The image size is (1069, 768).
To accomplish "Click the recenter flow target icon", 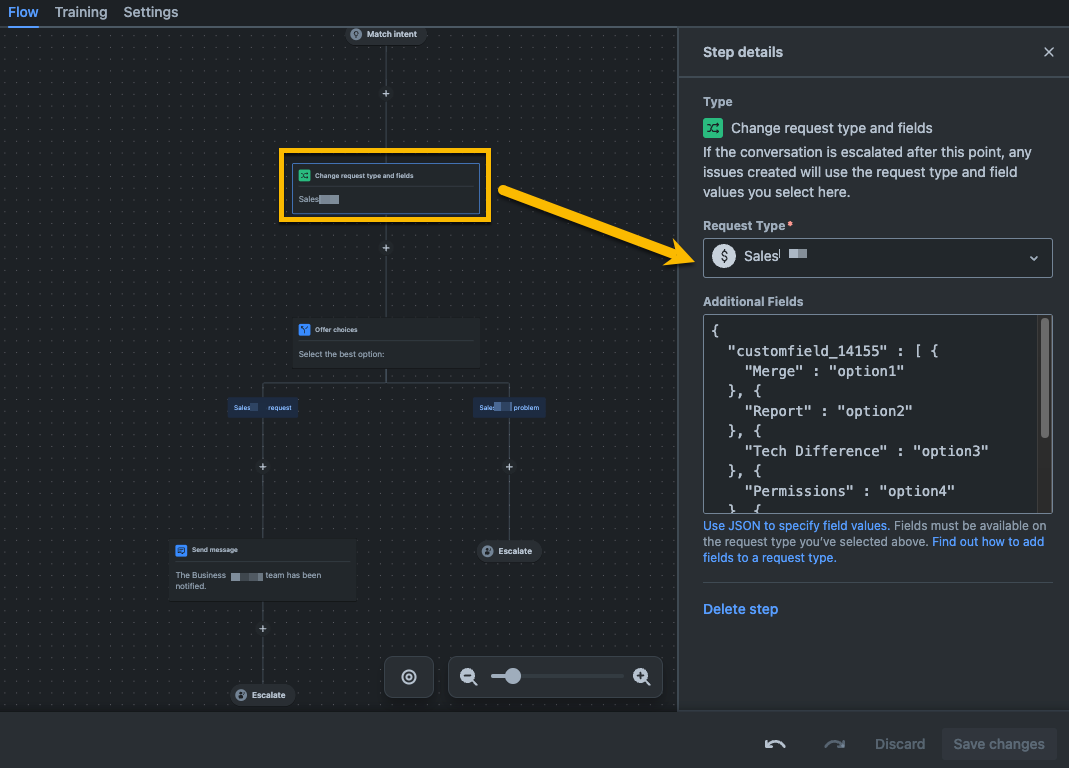I will (x=409, y=677).
